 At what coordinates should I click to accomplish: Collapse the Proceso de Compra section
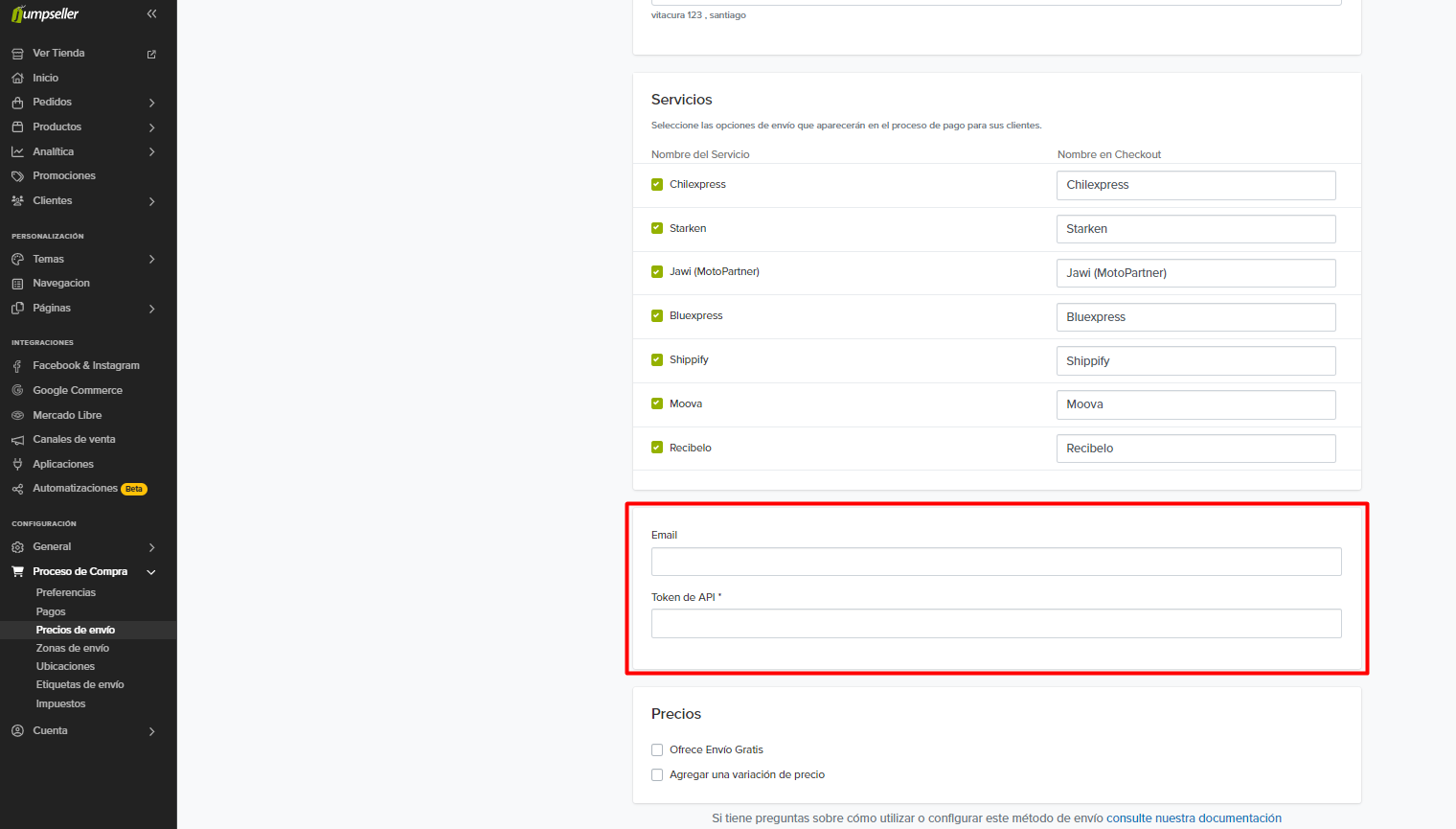[x=151, y=572]
